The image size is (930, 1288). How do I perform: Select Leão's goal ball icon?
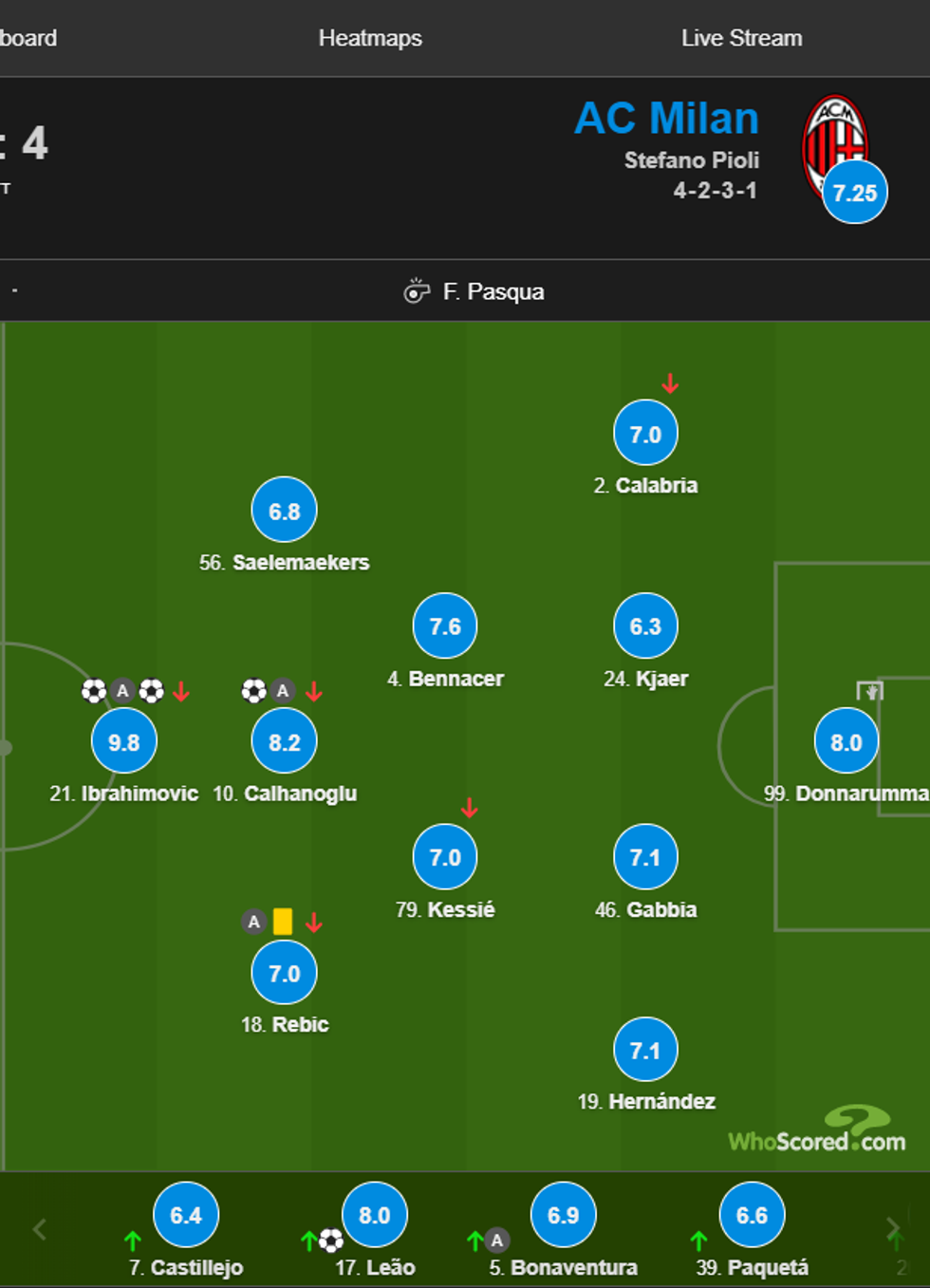click(331, 1240)
